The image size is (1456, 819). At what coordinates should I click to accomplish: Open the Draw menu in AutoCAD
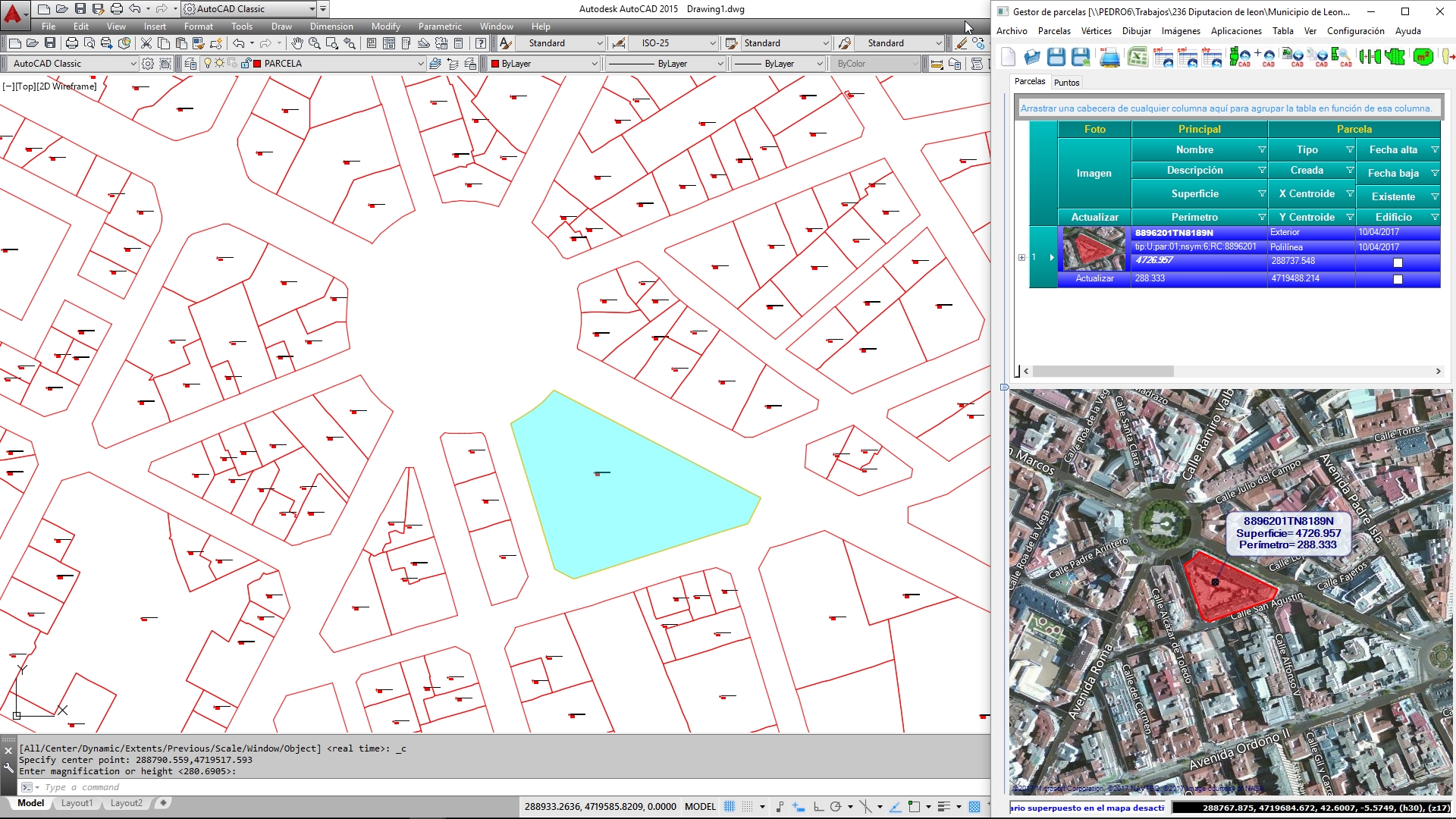pyautogui.click(x=281, y=27)
